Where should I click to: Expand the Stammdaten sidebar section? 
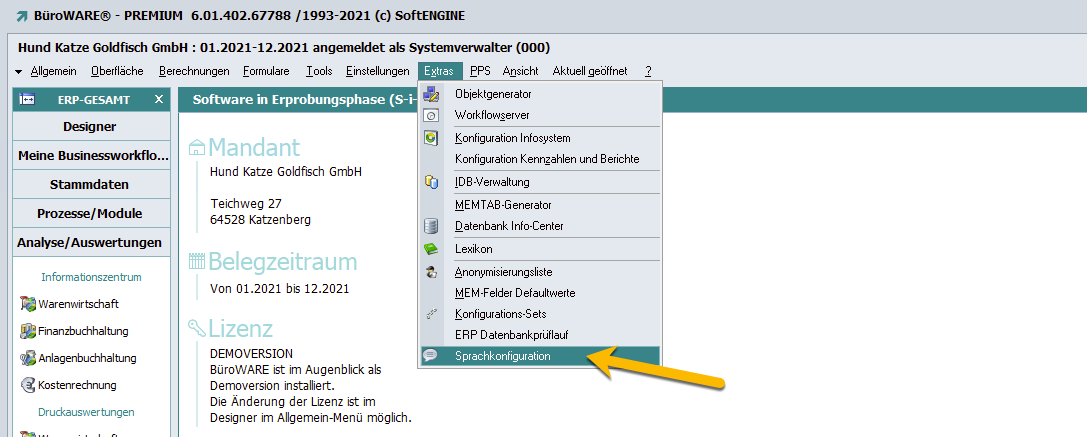pos(90,185)
